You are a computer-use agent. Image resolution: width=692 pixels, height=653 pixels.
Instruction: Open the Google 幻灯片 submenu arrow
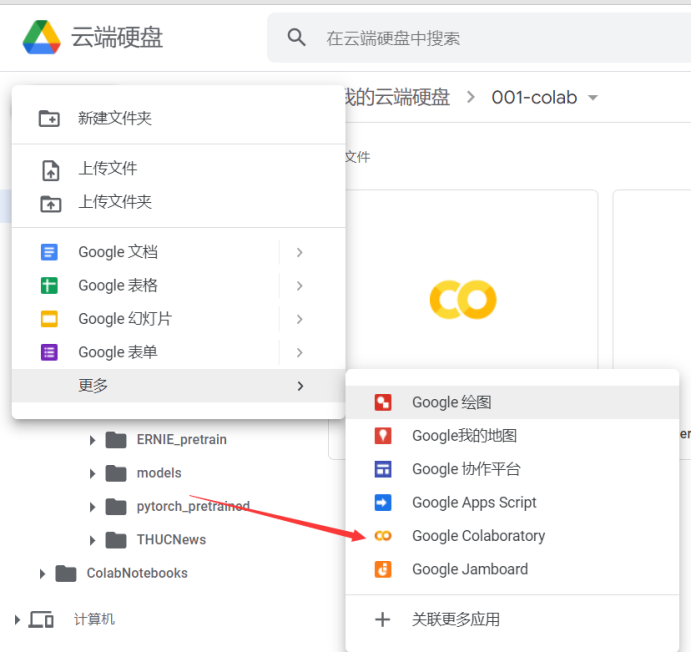(x=300, y=319)
